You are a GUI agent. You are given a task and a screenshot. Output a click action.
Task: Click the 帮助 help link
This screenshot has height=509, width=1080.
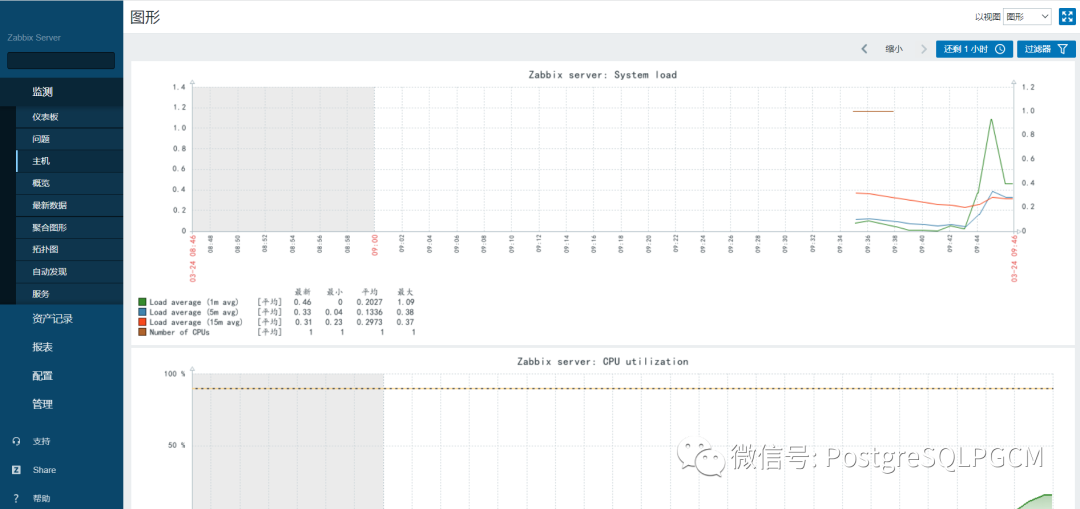point(41,498)
